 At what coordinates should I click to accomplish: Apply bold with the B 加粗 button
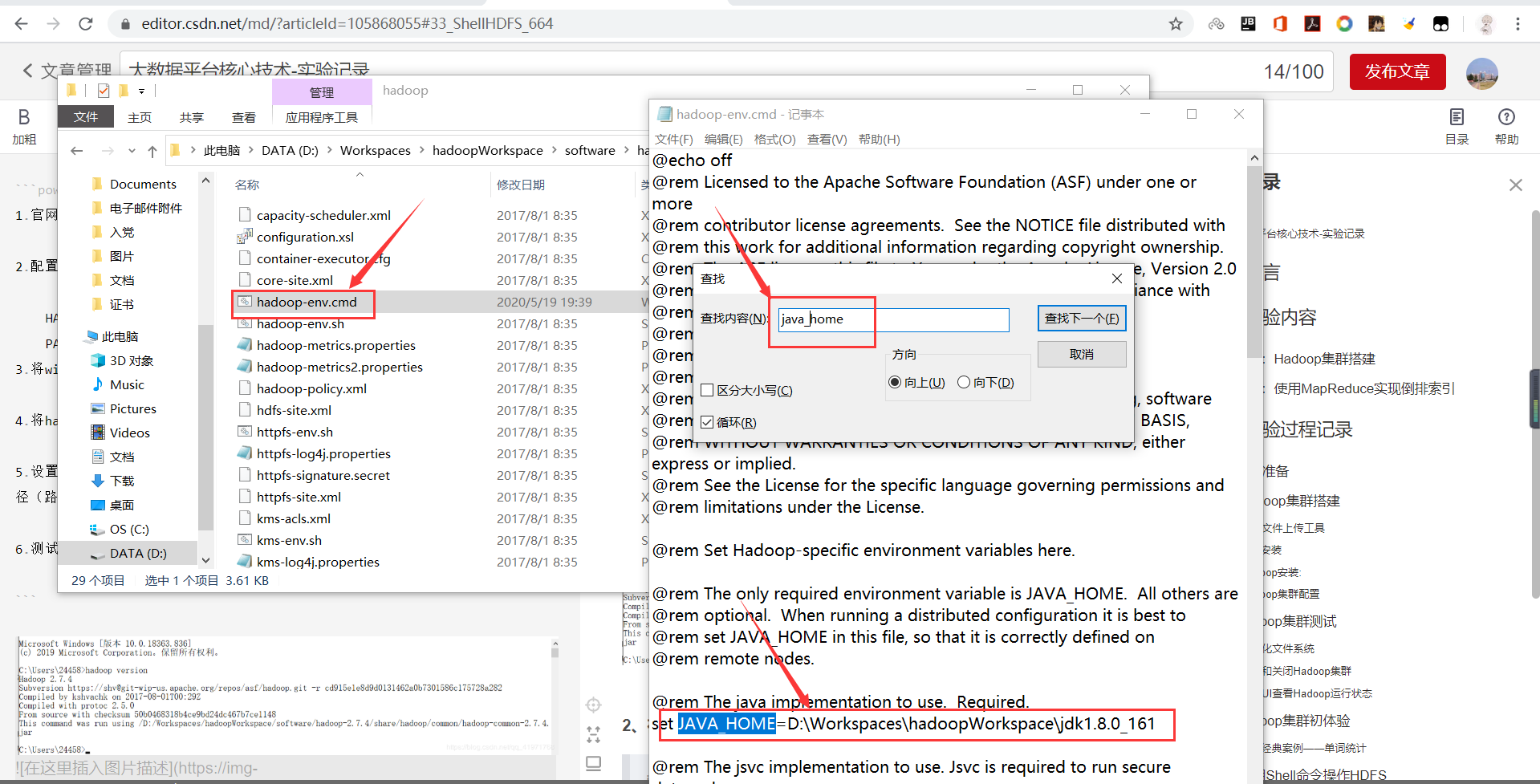[24, 127]
